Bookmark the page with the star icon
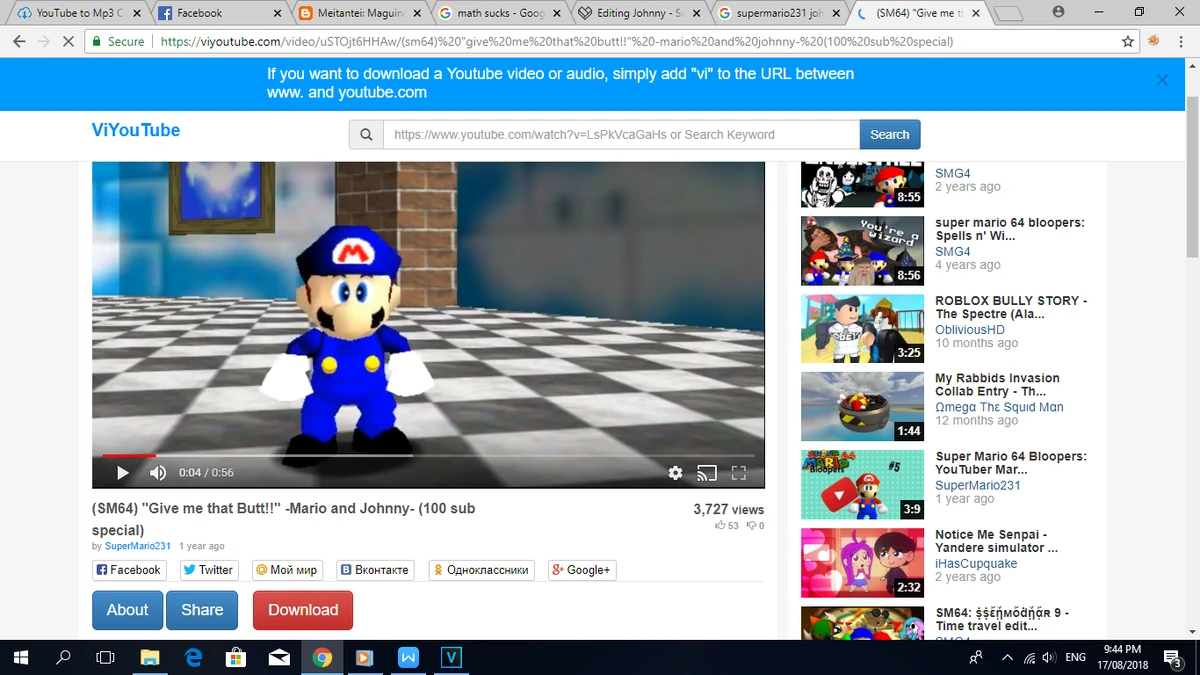Image resolution: width=1200 pixels, height=675 pixels. [1127, 42]
